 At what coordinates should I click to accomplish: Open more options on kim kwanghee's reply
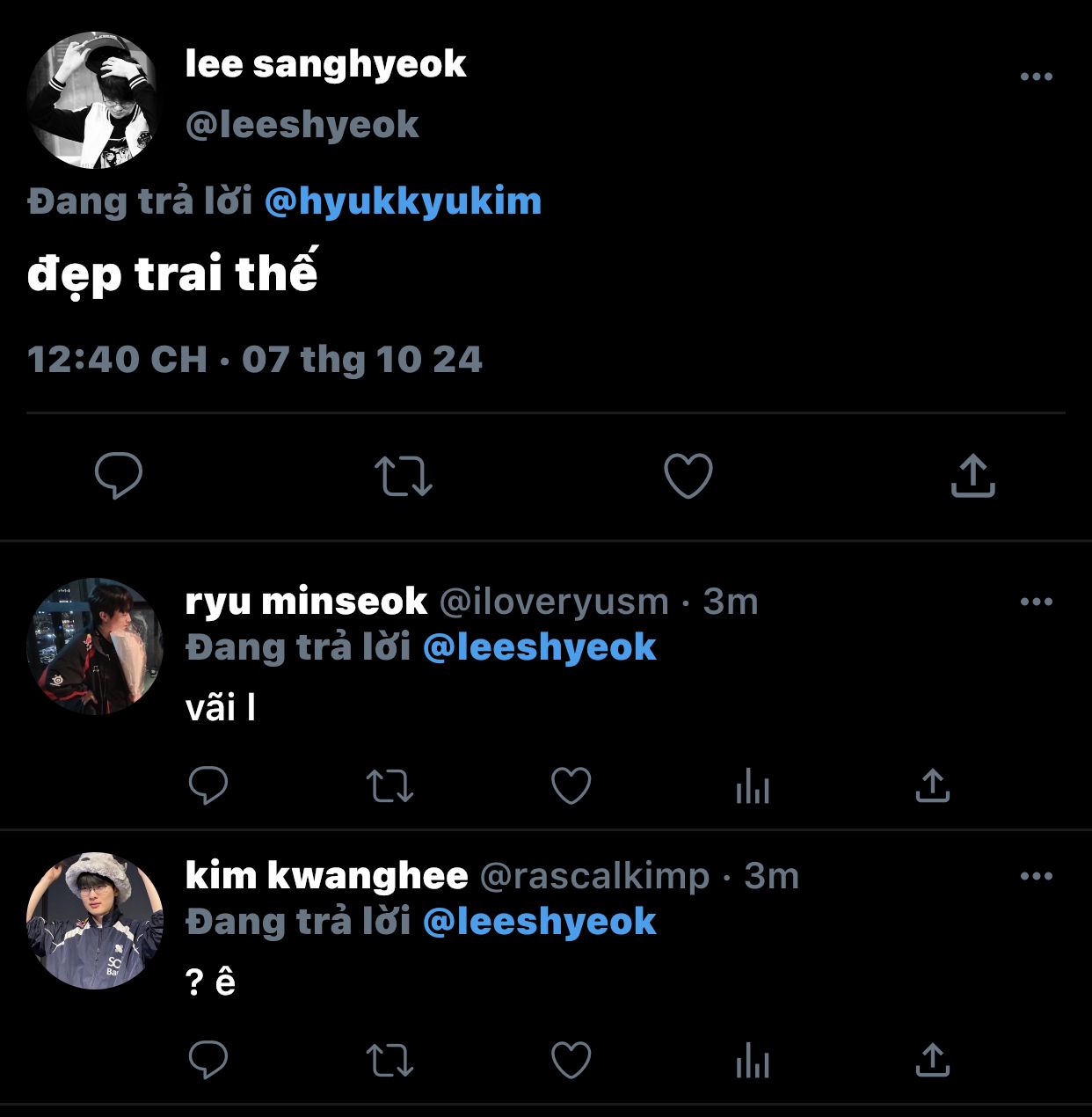(x=1037, y=876)
